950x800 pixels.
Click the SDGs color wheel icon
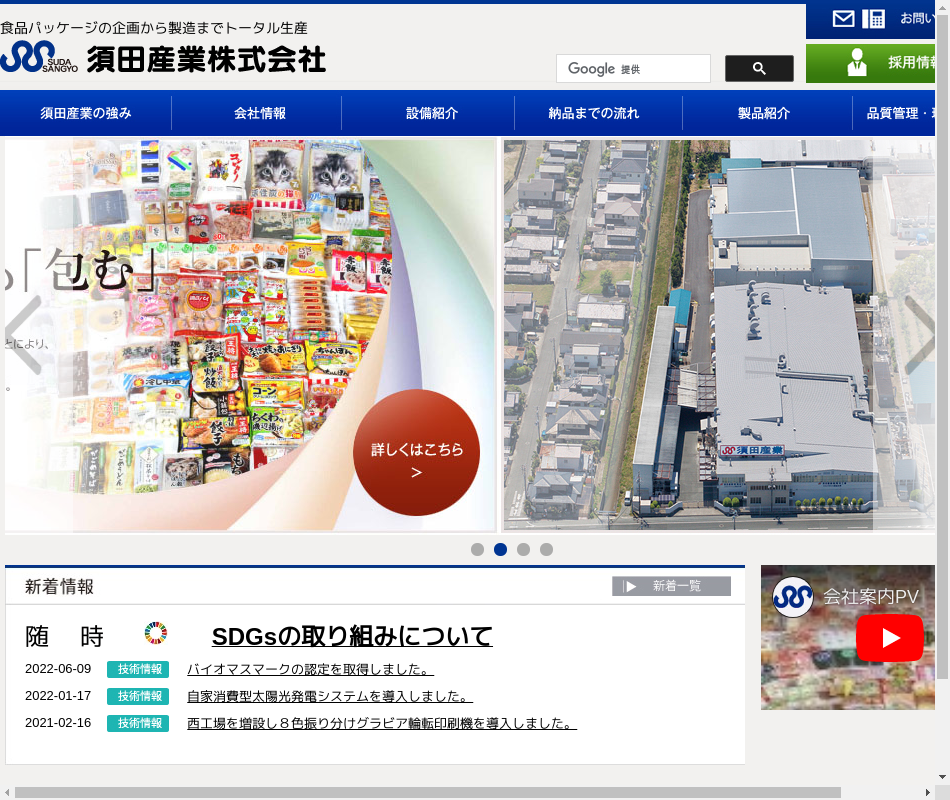coord(156,633)
